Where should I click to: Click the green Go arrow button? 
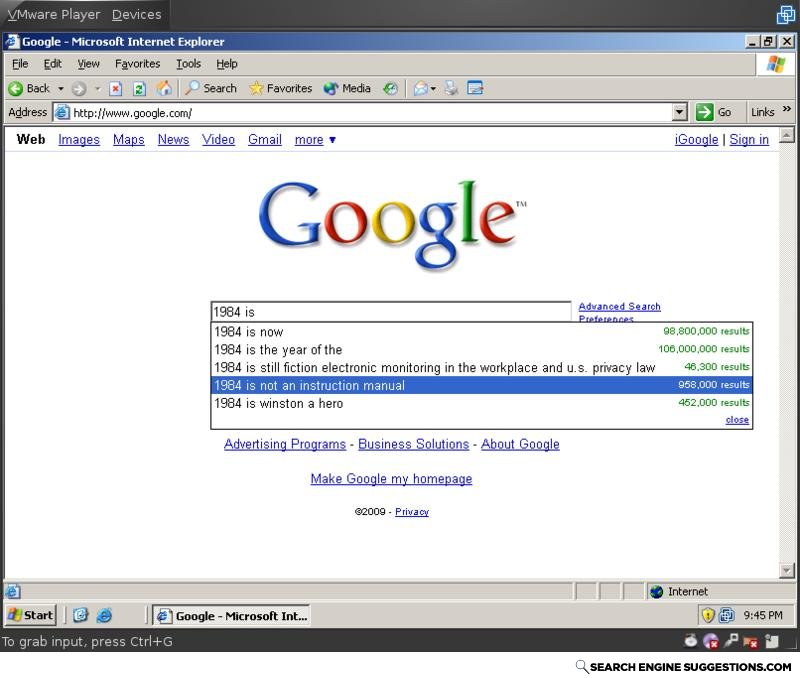(704, 112)
